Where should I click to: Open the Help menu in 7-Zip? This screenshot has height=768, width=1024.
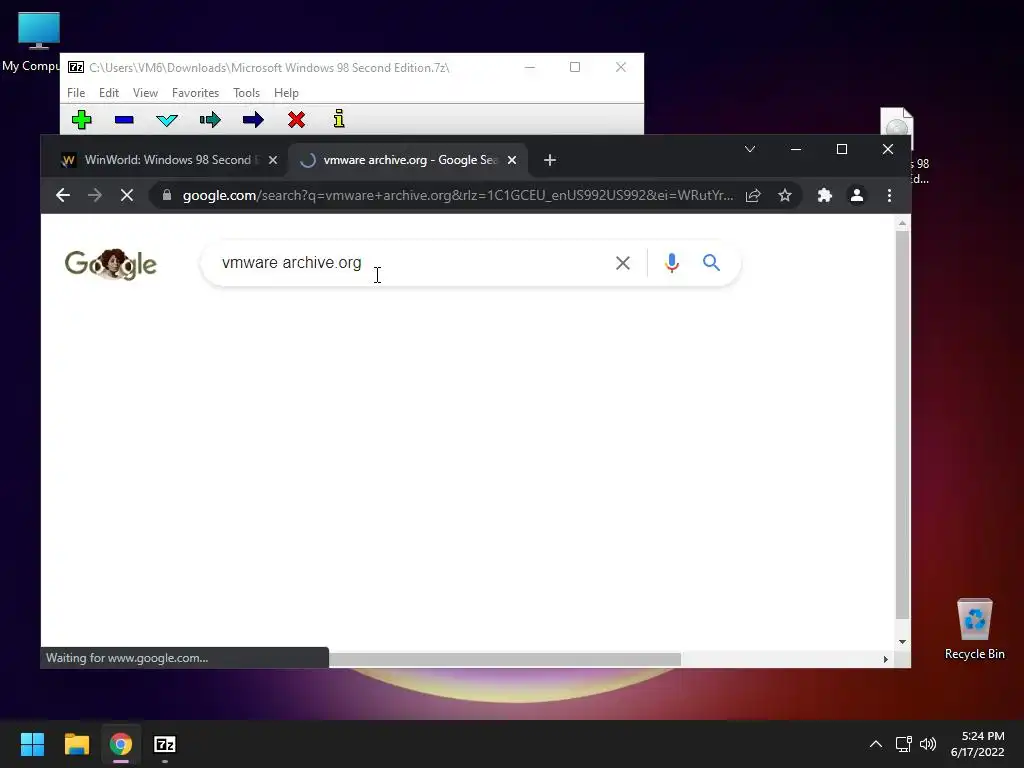click(x=286, y=93)
